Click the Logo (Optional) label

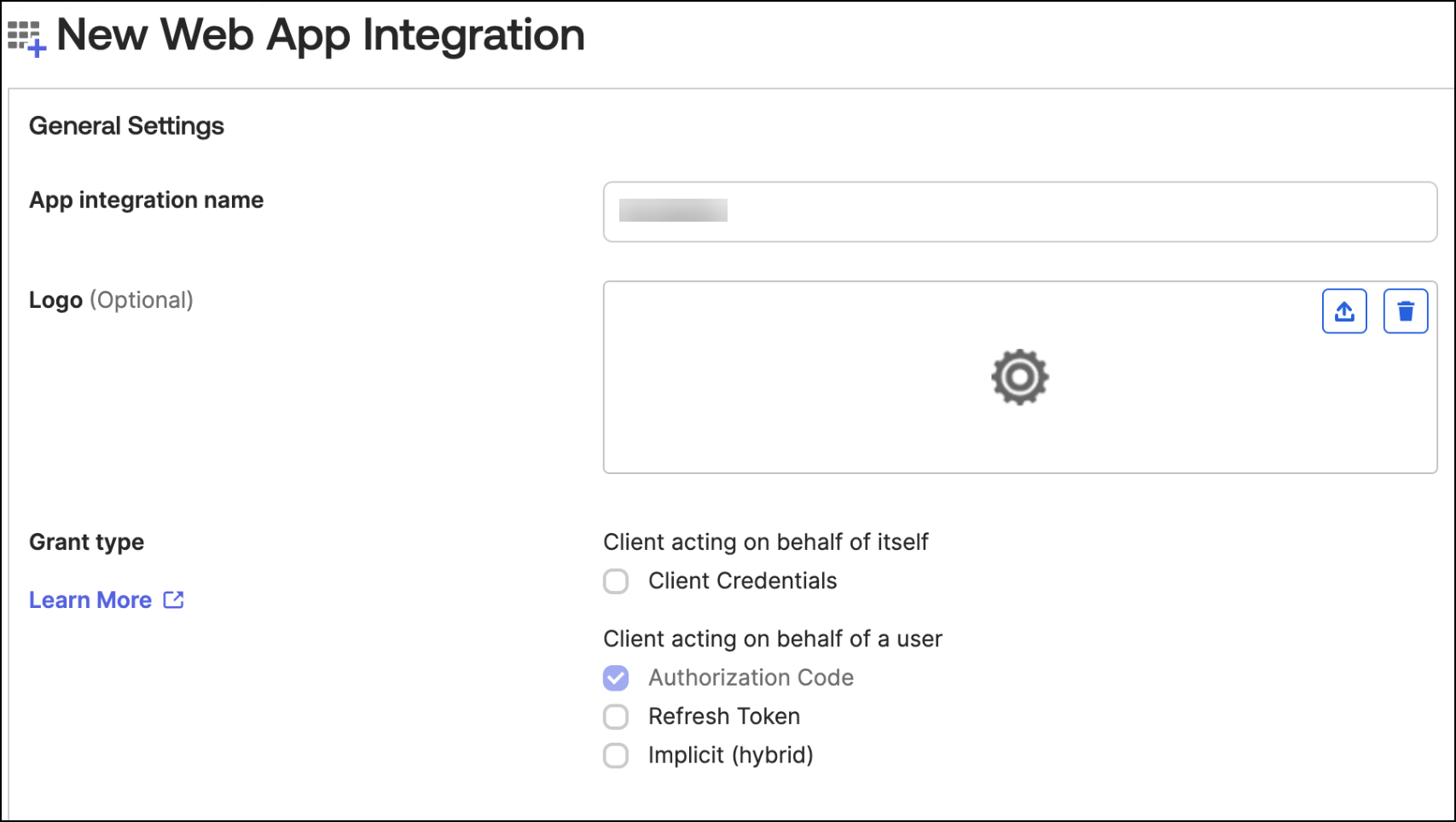pos(111,300)
